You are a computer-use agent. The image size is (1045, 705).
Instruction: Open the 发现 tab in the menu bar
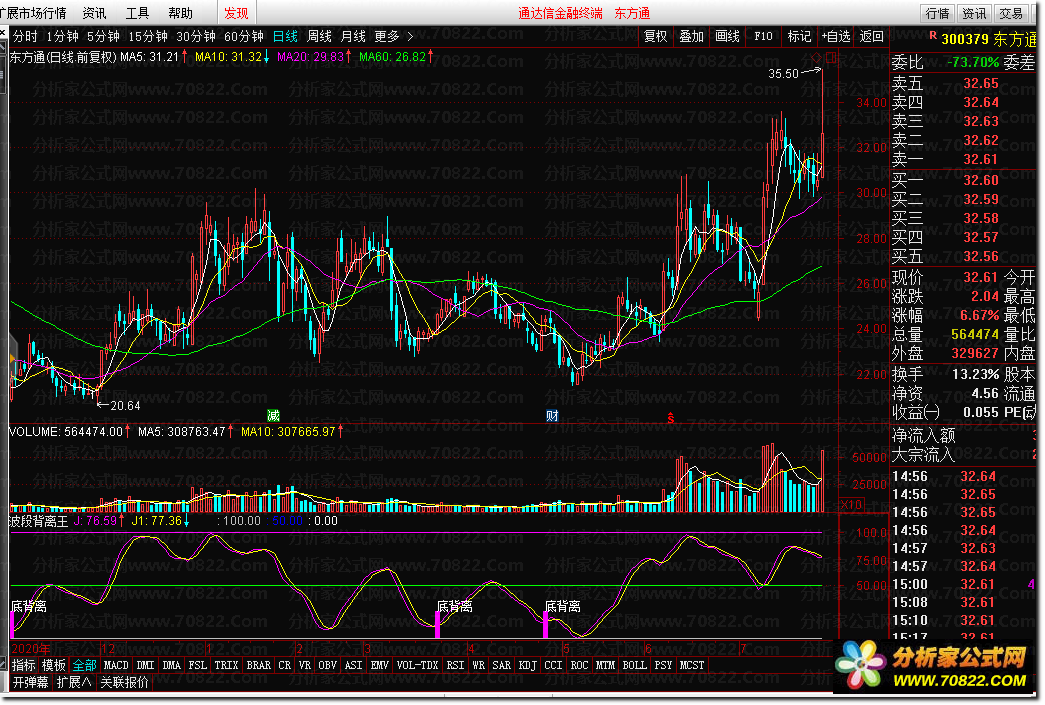coord(236,13)
